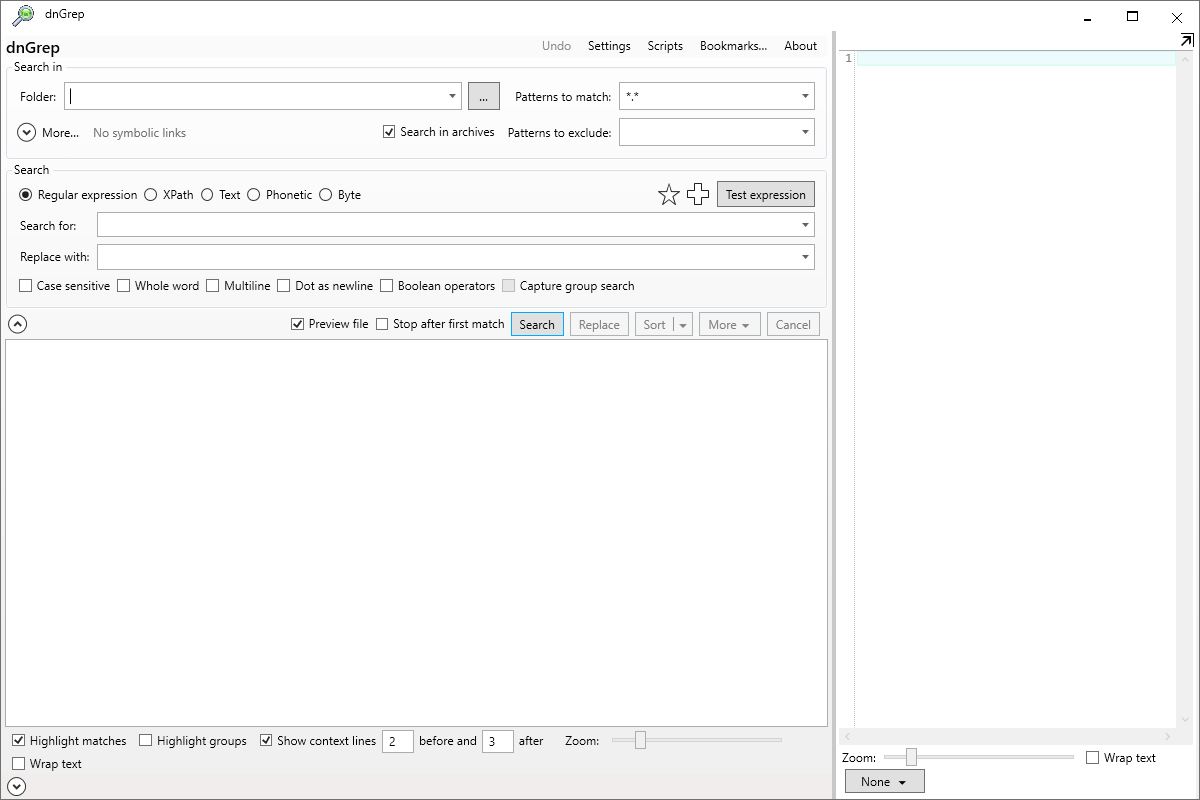
Task: Open the None syntax highlighting dropdown
Action: pos(884,781)
